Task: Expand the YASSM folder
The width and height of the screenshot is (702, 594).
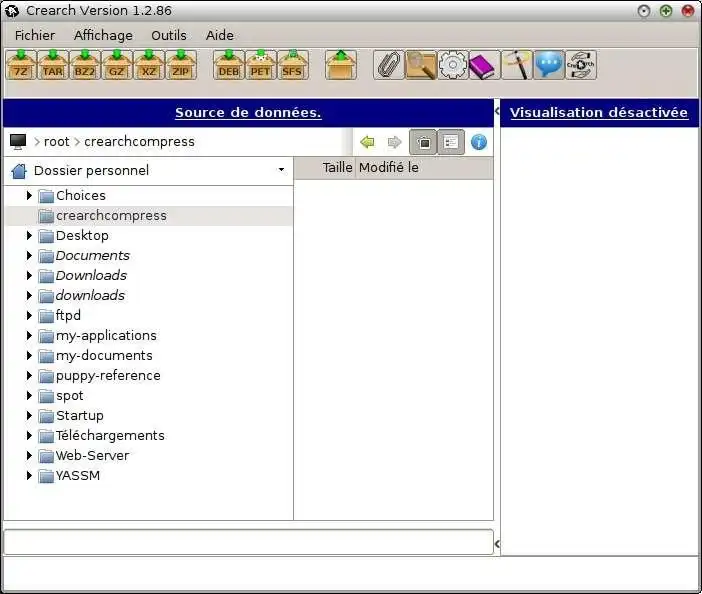Action: click(x=29, y=476)
